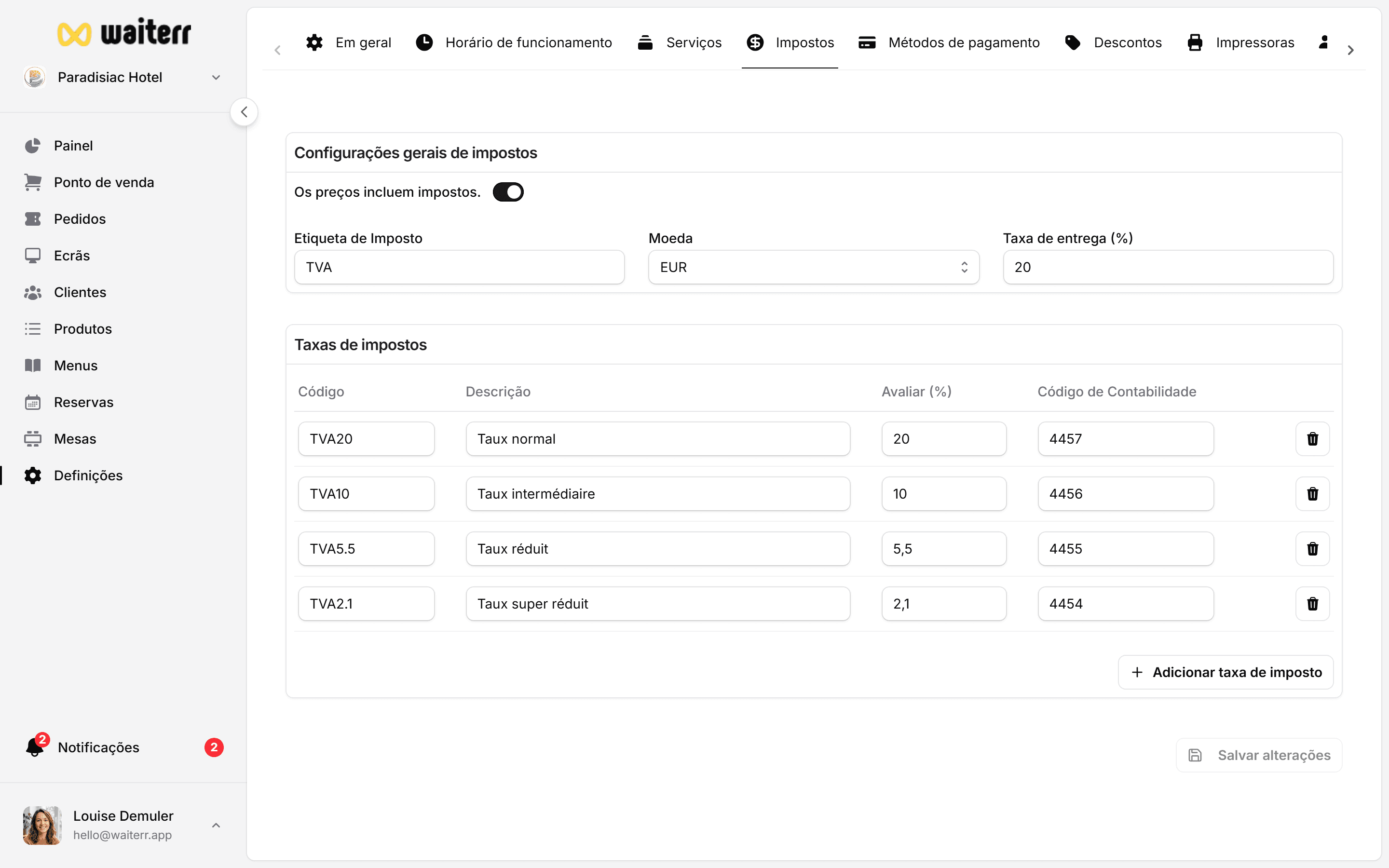Click the Paradisiac Hotel logo avatar

point(35,77)
